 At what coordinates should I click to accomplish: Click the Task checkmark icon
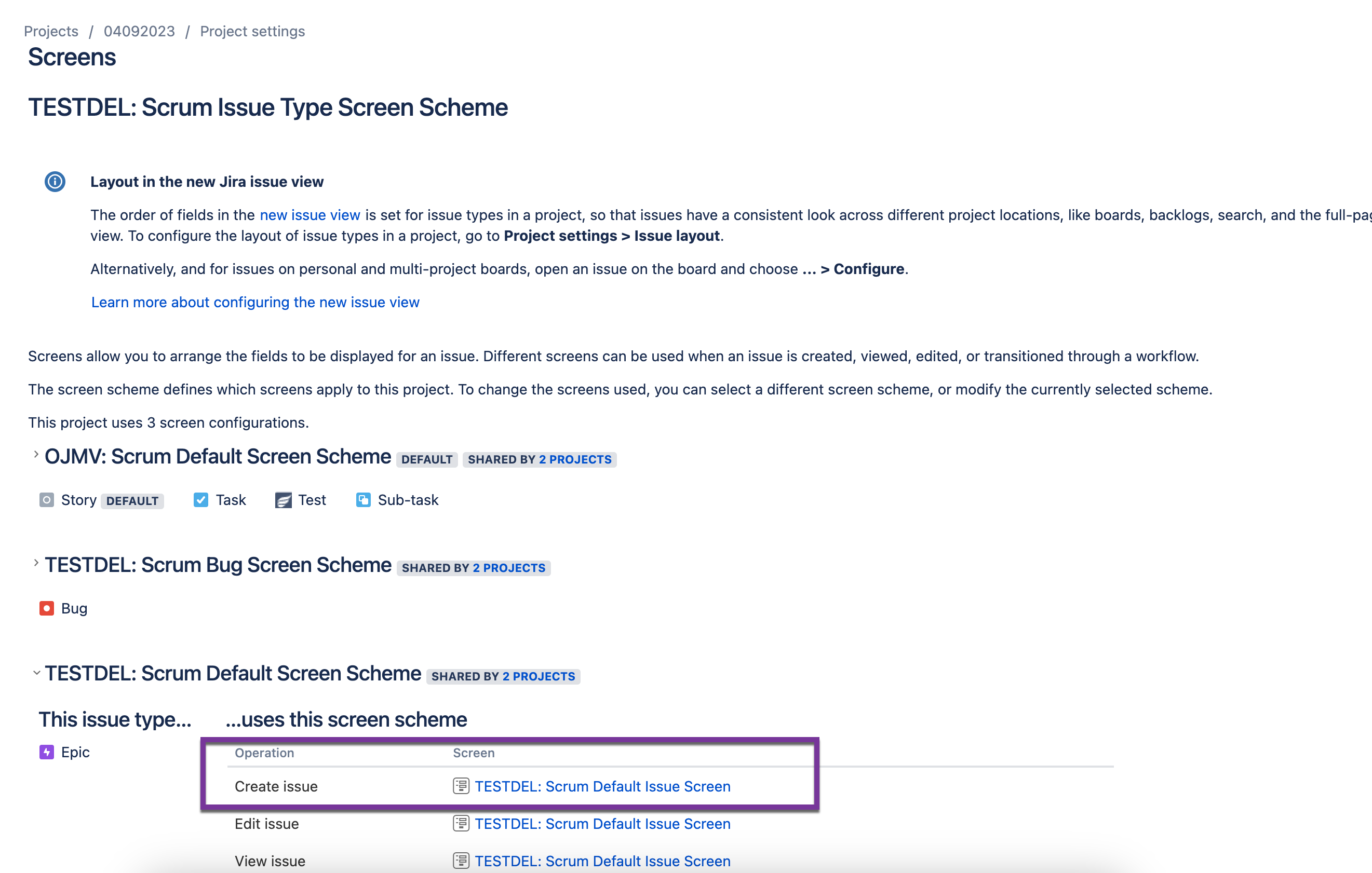coord(200,500)
